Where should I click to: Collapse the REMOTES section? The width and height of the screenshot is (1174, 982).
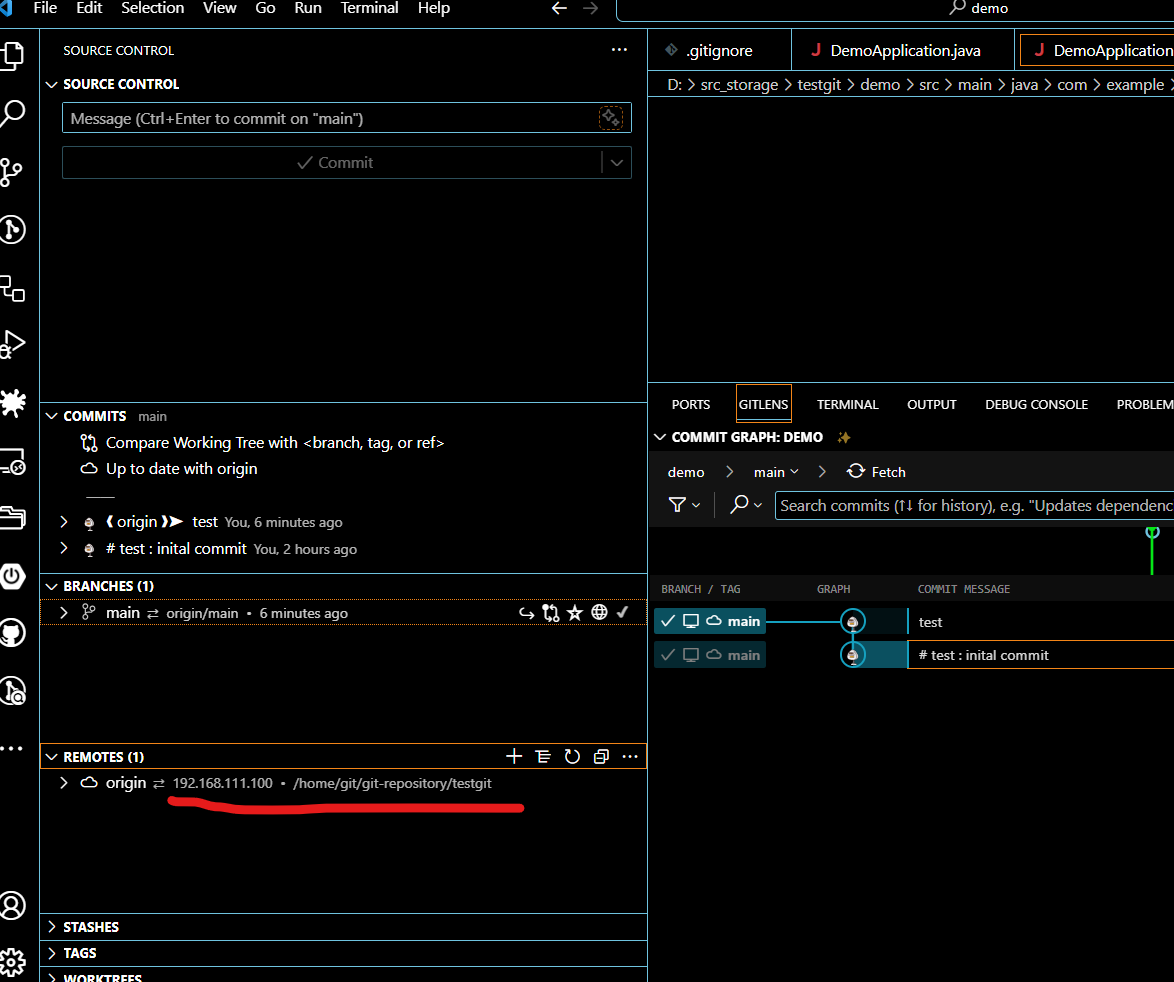52,757
